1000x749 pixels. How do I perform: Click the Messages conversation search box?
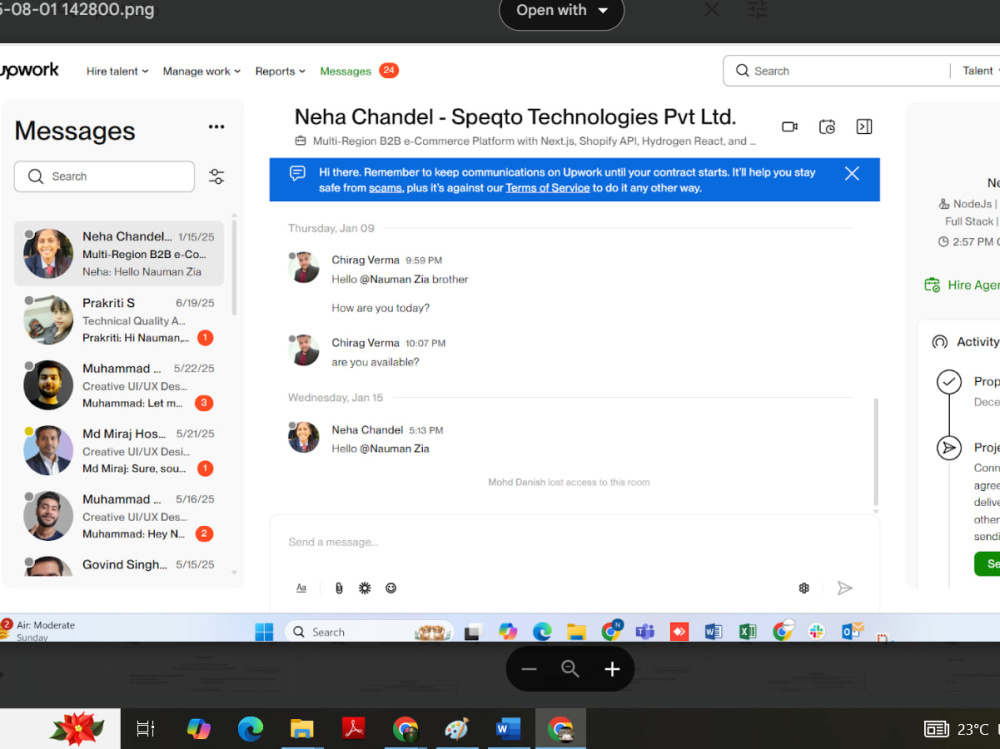105,176
